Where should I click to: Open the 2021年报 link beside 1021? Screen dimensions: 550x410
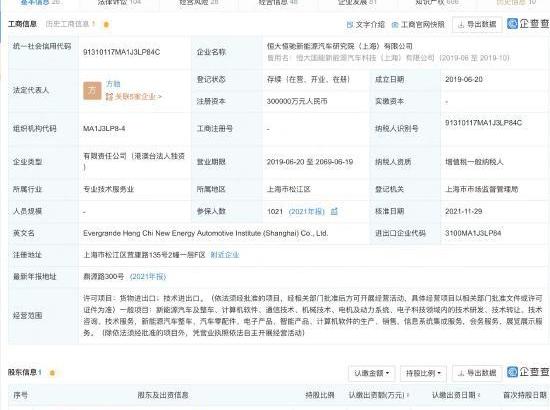306,211
